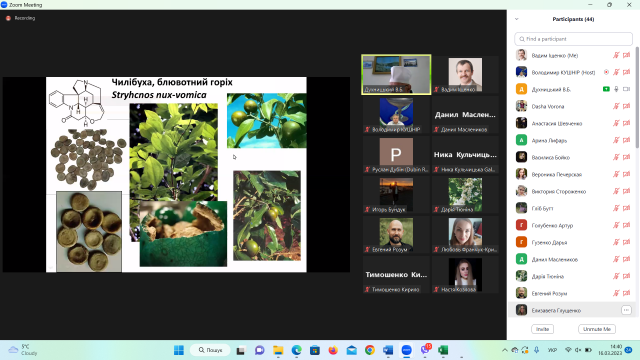Click the Find a participant search field
This screenshot has width=640, height=360.
tap(573, 39)
